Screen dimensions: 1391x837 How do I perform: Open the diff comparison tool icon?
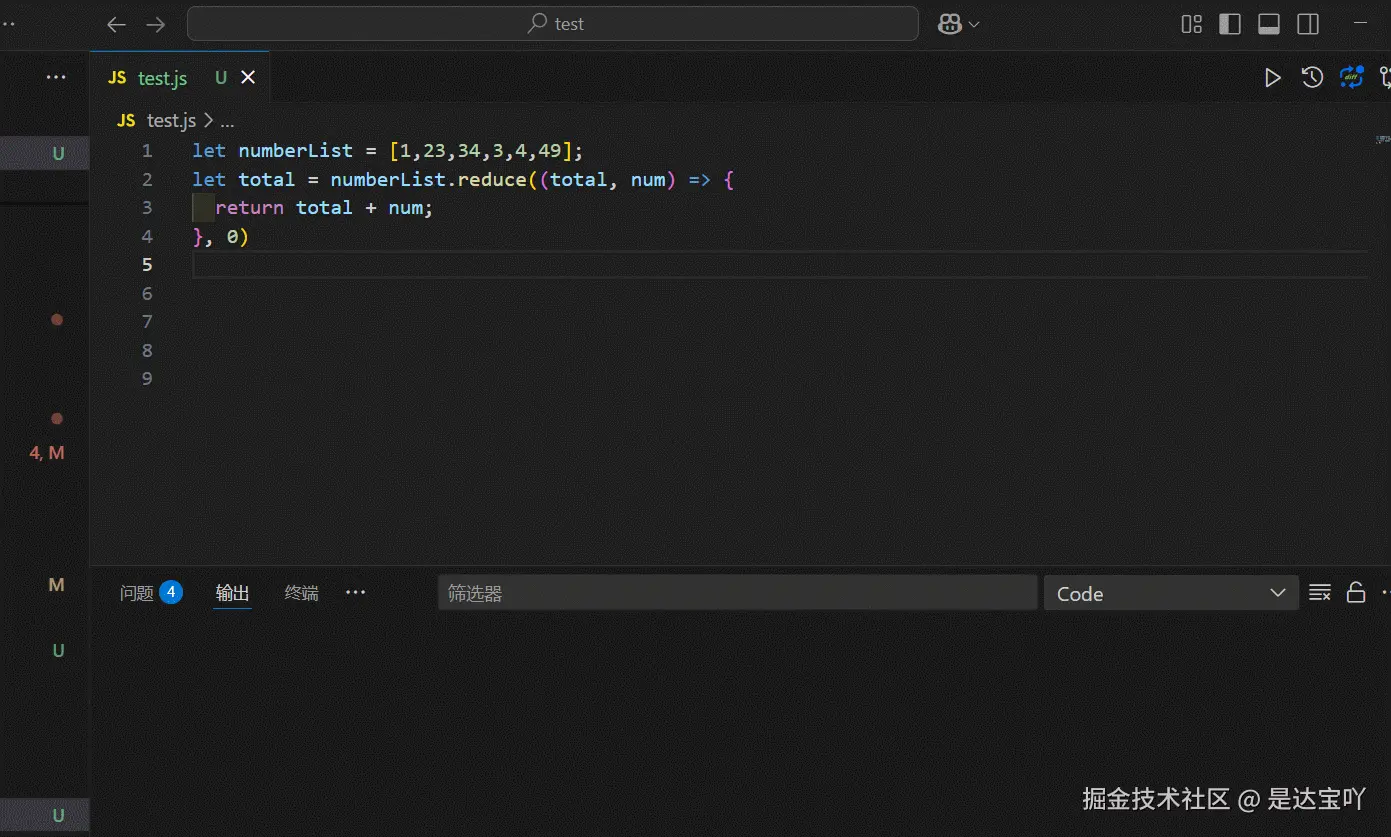click(x=1351, y=77)
